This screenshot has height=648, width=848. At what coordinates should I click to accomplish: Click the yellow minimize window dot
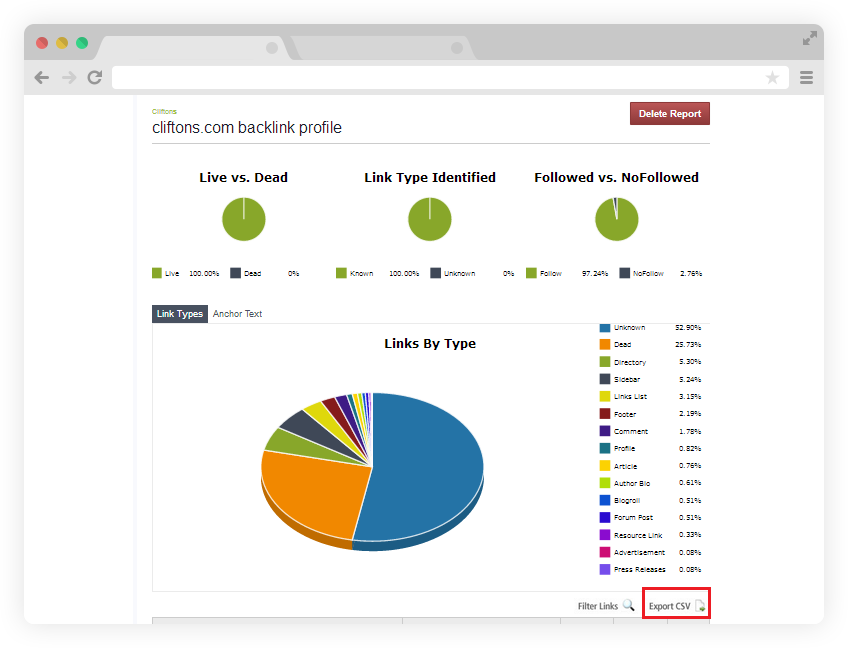point(62,43)
